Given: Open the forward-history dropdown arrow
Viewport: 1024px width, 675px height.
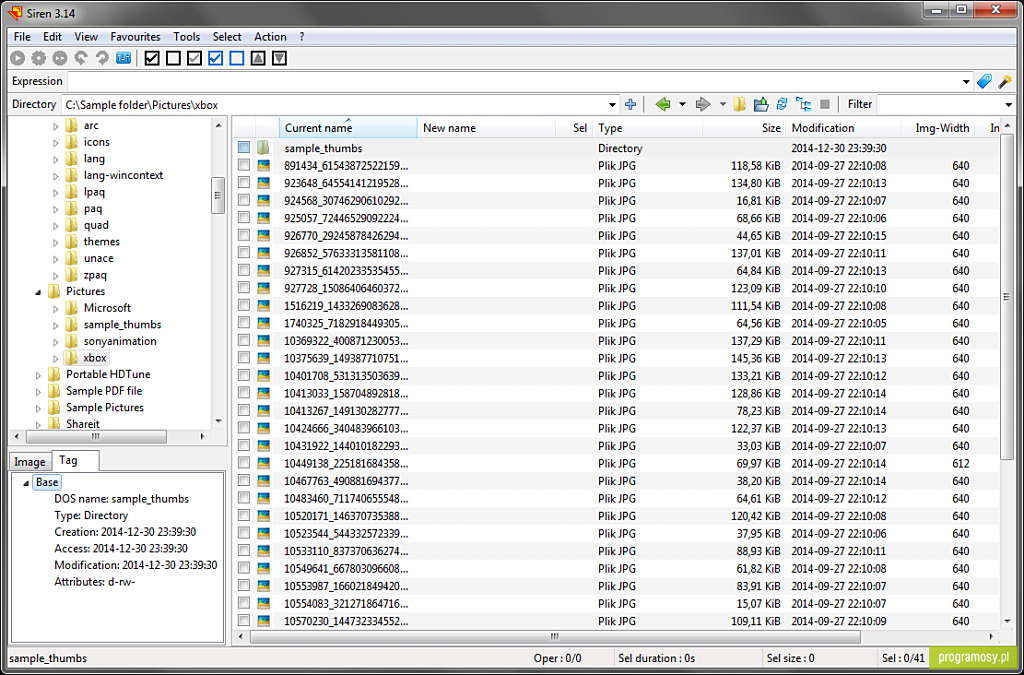Looking at the screenshot, I should click(x=722, y=104).
